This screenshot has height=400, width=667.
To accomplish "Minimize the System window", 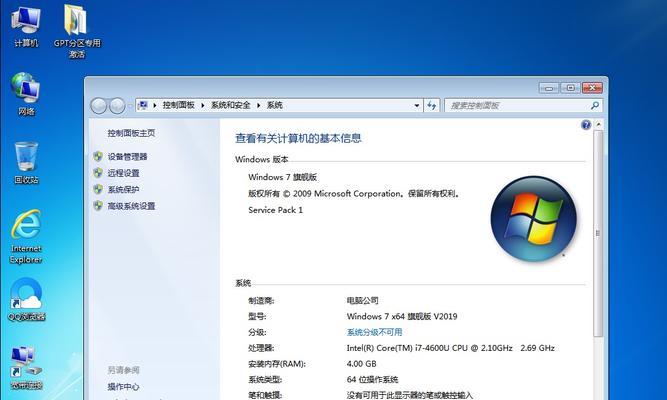I will [549, 88].
